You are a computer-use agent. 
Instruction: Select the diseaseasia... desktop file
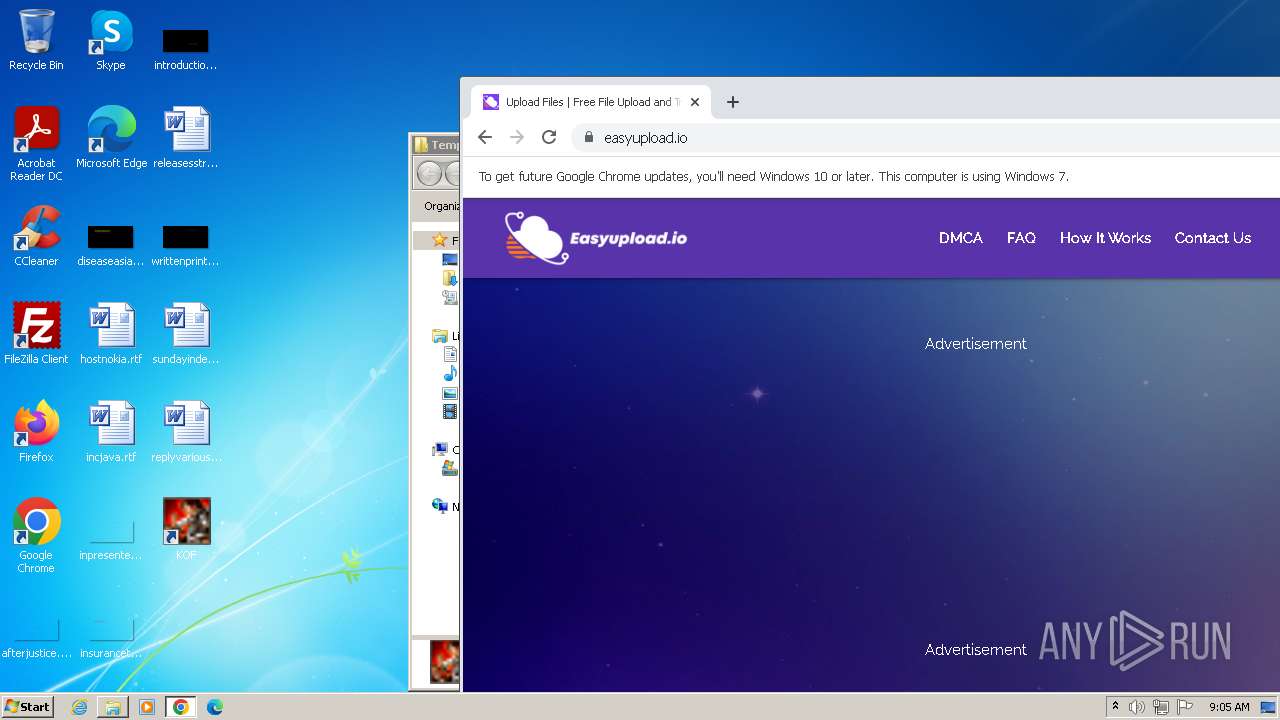111,244
